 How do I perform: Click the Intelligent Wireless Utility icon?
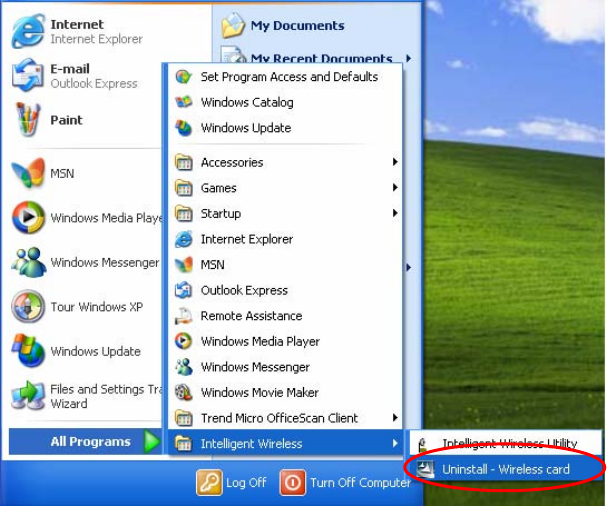point(423,445)
